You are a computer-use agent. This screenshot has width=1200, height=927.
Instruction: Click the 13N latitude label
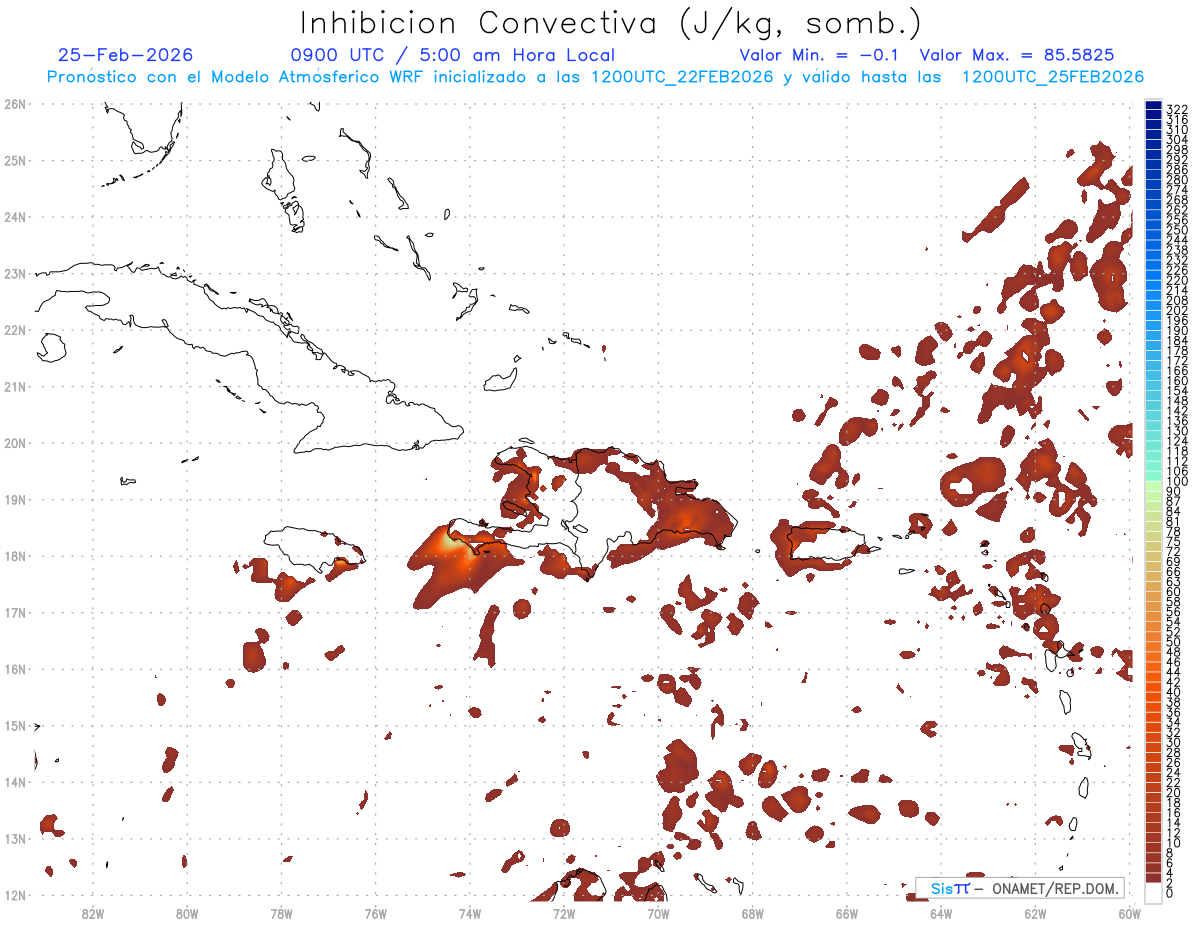pos(14,838)
